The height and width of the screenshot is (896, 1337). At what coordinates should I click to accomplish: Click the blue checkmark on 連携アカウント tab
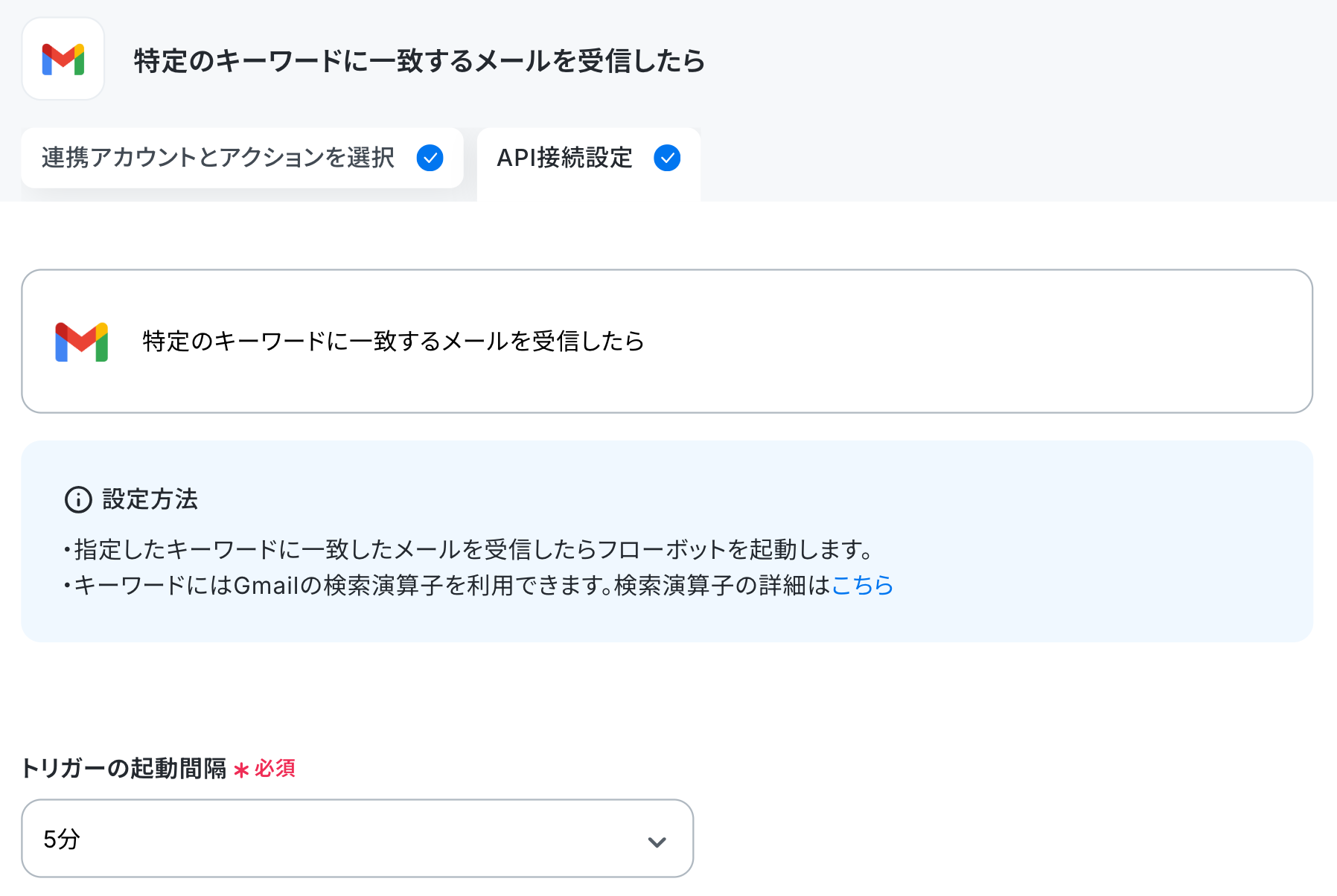[x=430, y=158]
